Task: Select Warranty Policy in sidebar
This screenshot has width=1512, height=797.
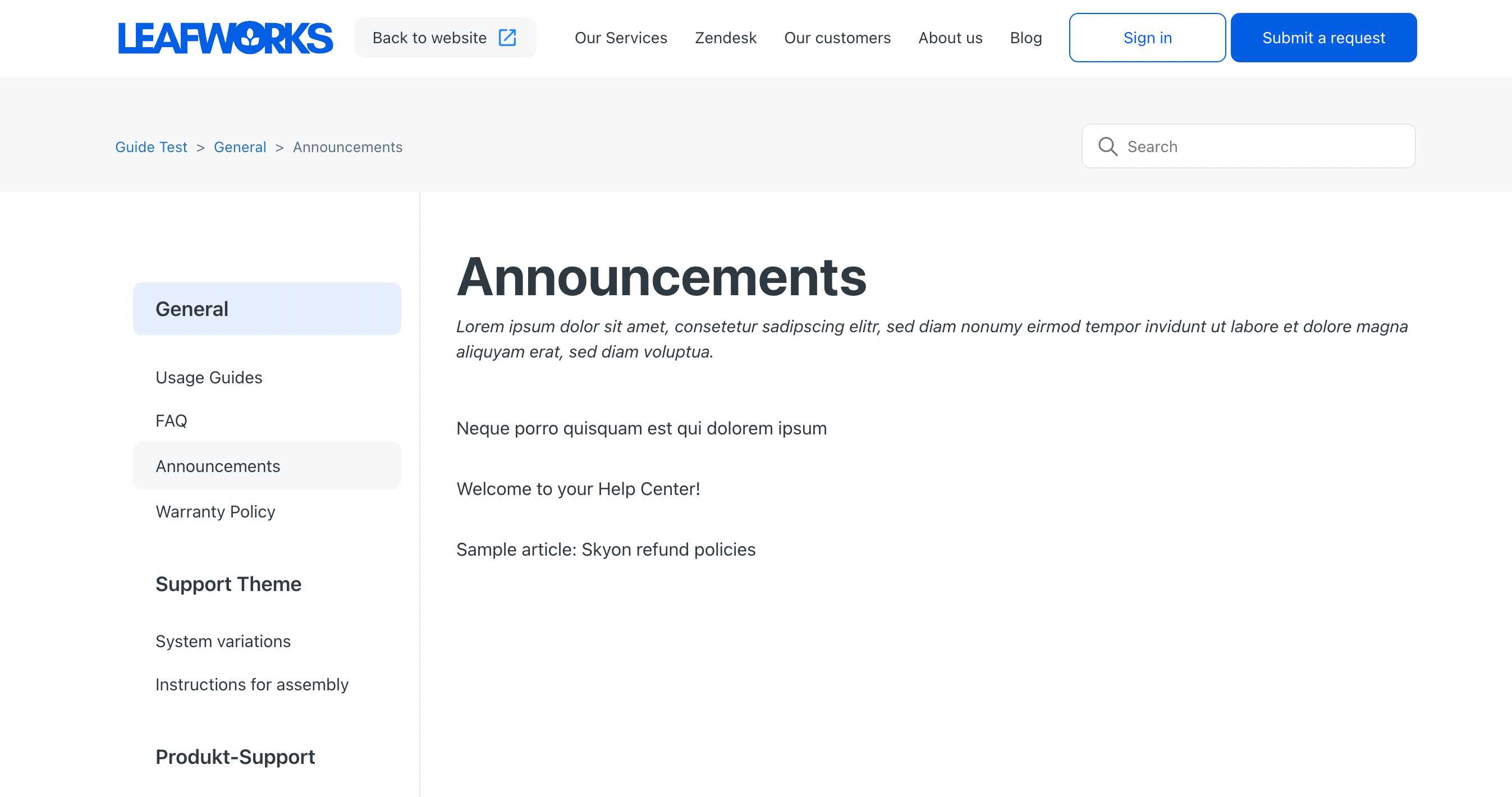Action: [215, 512]
